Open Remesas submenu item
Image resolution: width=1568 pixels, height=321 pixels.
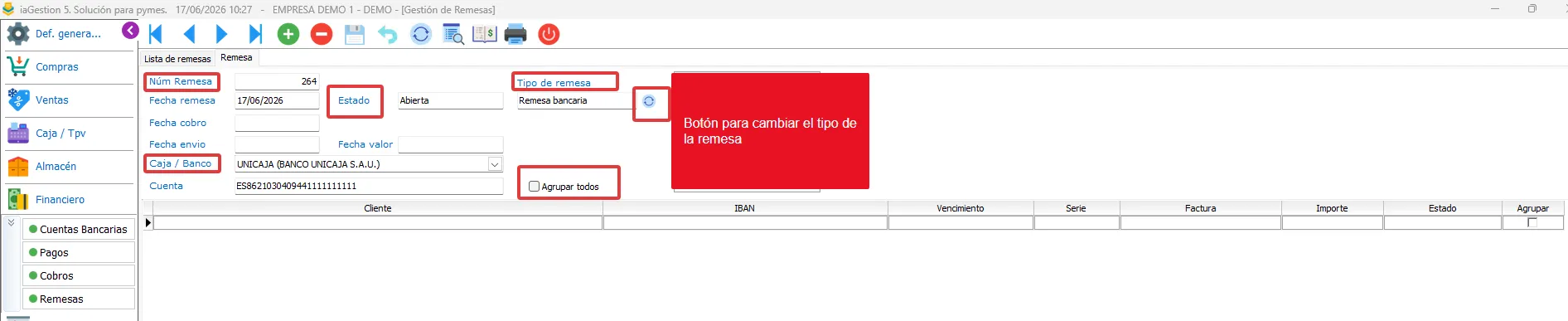[x=79, y=299]
